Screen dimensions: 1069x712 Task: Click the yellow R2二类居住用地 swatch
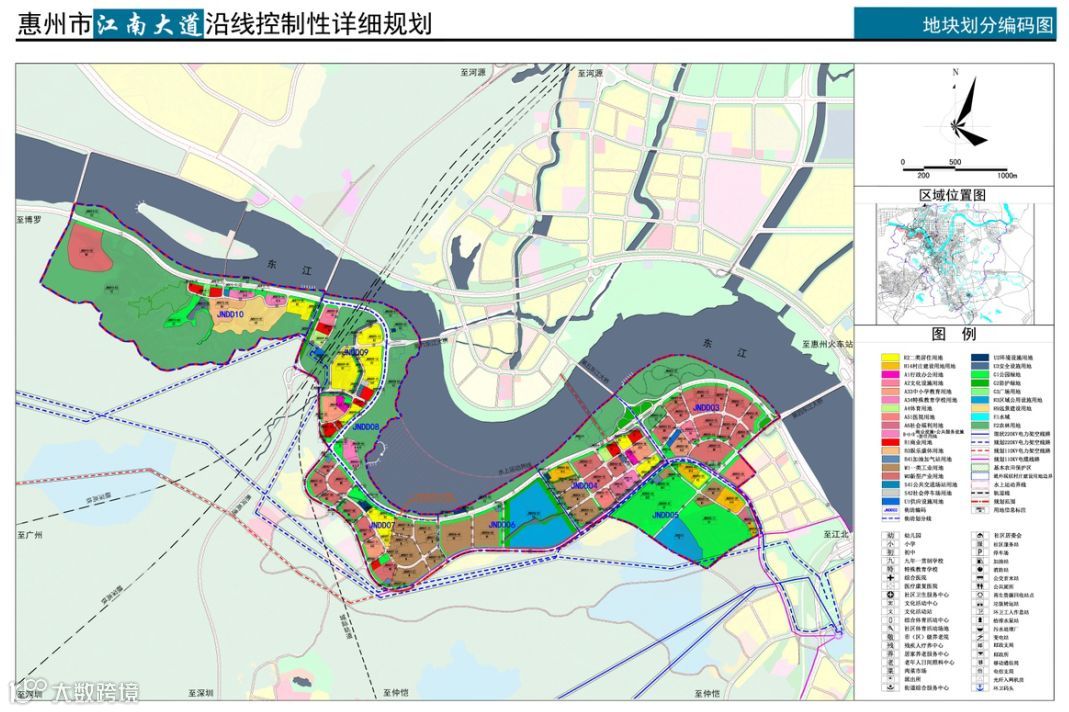click(x=890, y=357)
